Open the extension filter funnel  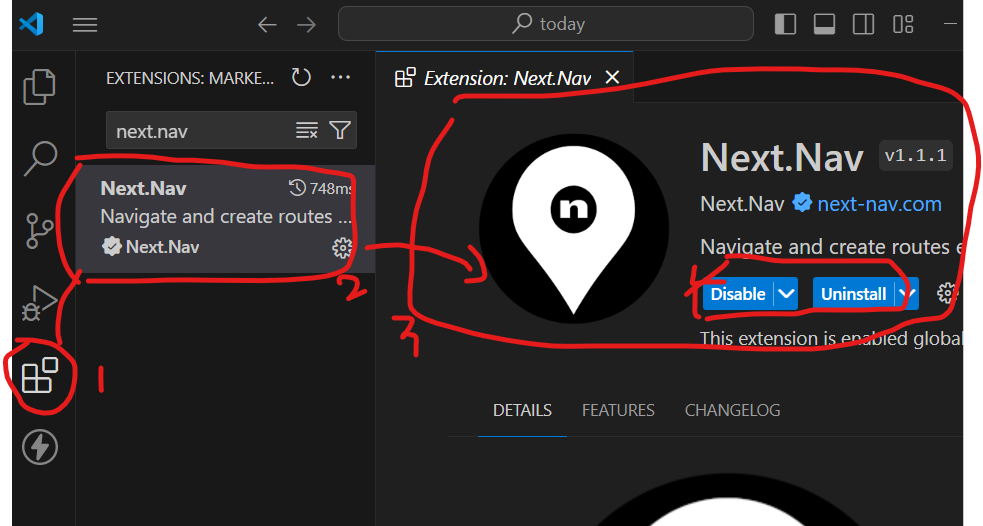[340, 130]
